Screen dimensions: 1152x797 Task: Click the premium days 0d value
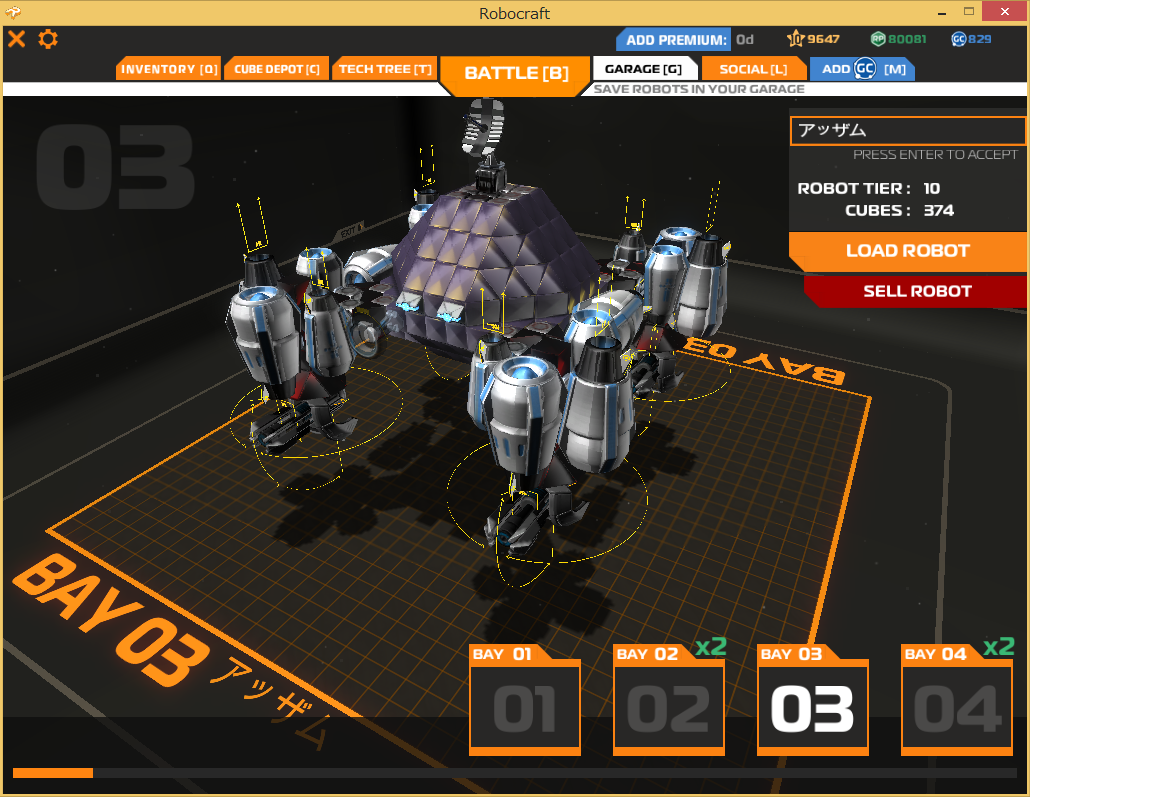(x=745, y=40)
